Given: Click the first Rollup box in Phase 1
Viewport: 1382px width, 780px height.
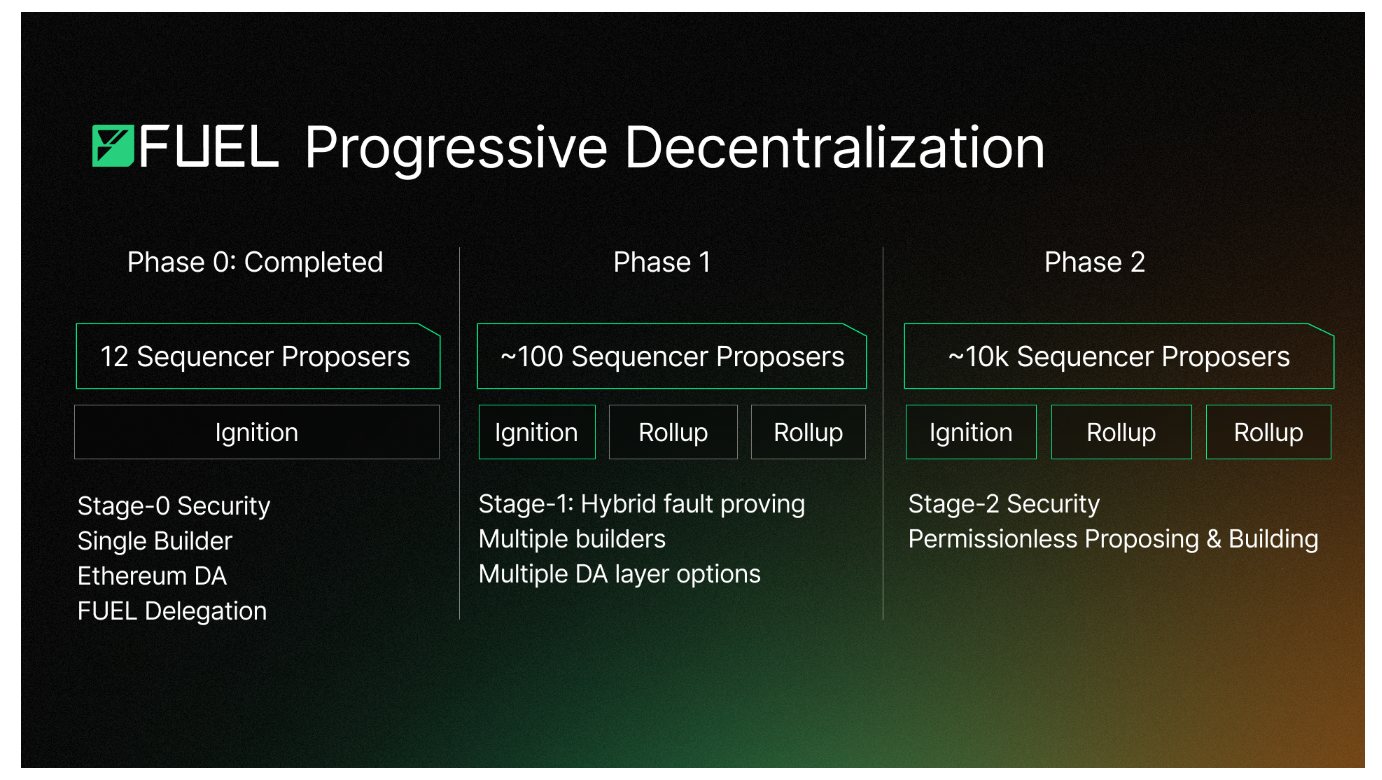Looking at the screenshot, I should coord(673,432).
